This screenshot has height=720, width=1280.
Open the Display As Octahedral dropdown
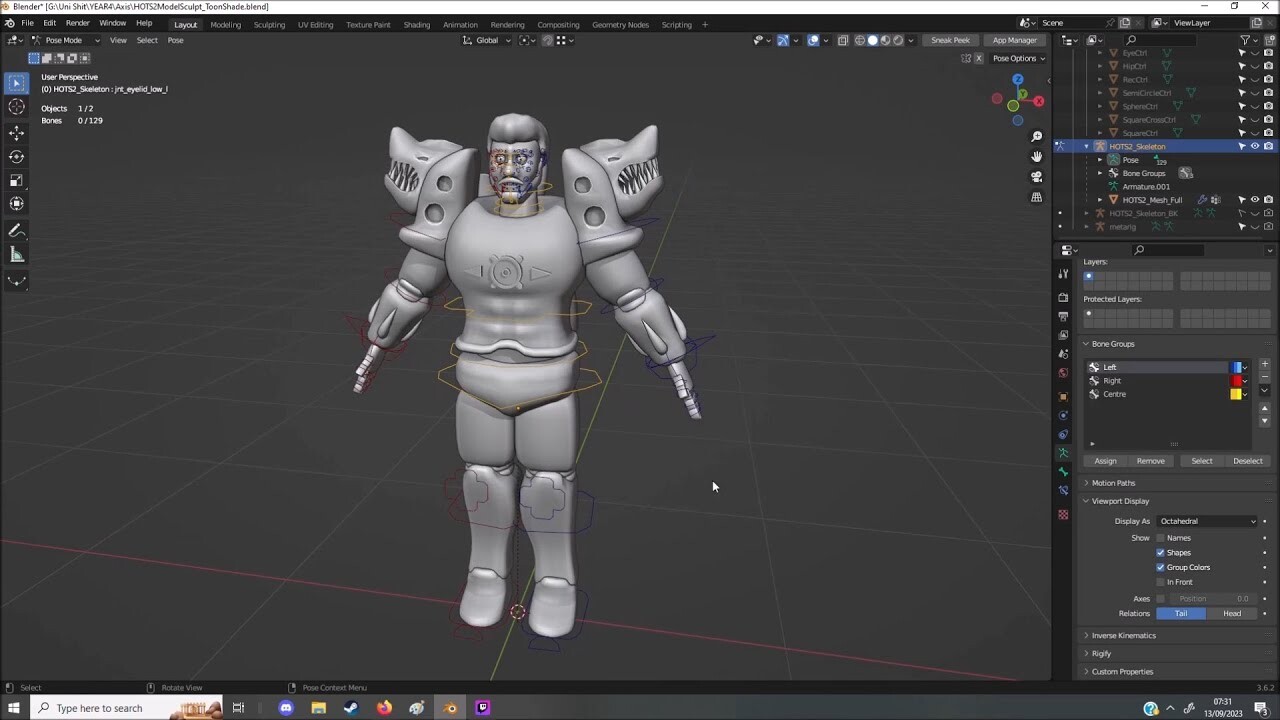coord(1205,520)
